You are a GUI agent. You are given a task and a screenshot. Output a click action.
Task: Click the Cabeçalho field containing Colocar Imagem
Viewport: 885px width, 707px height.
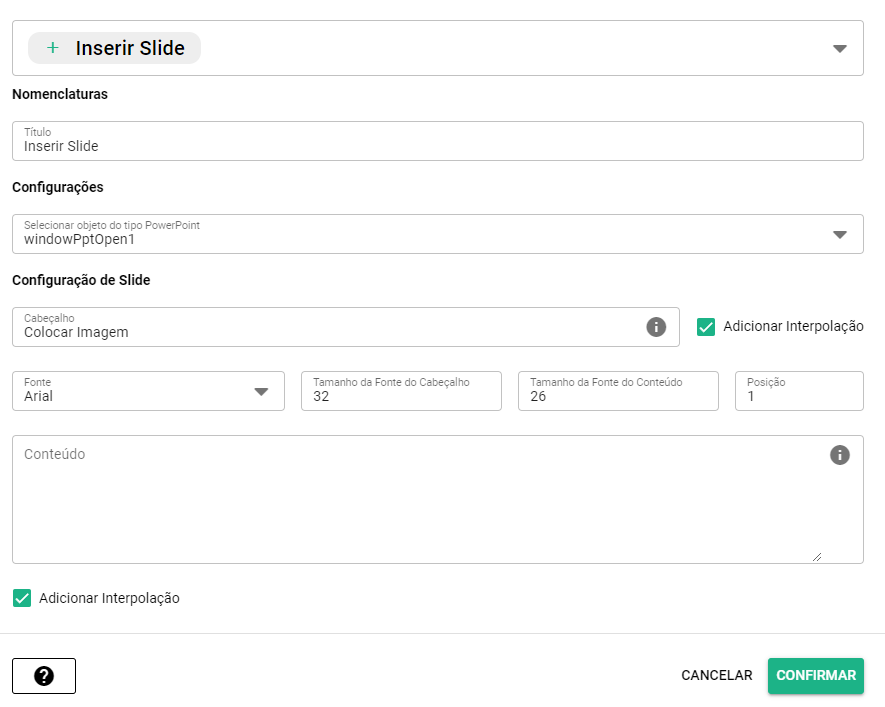tap(330, 332)
